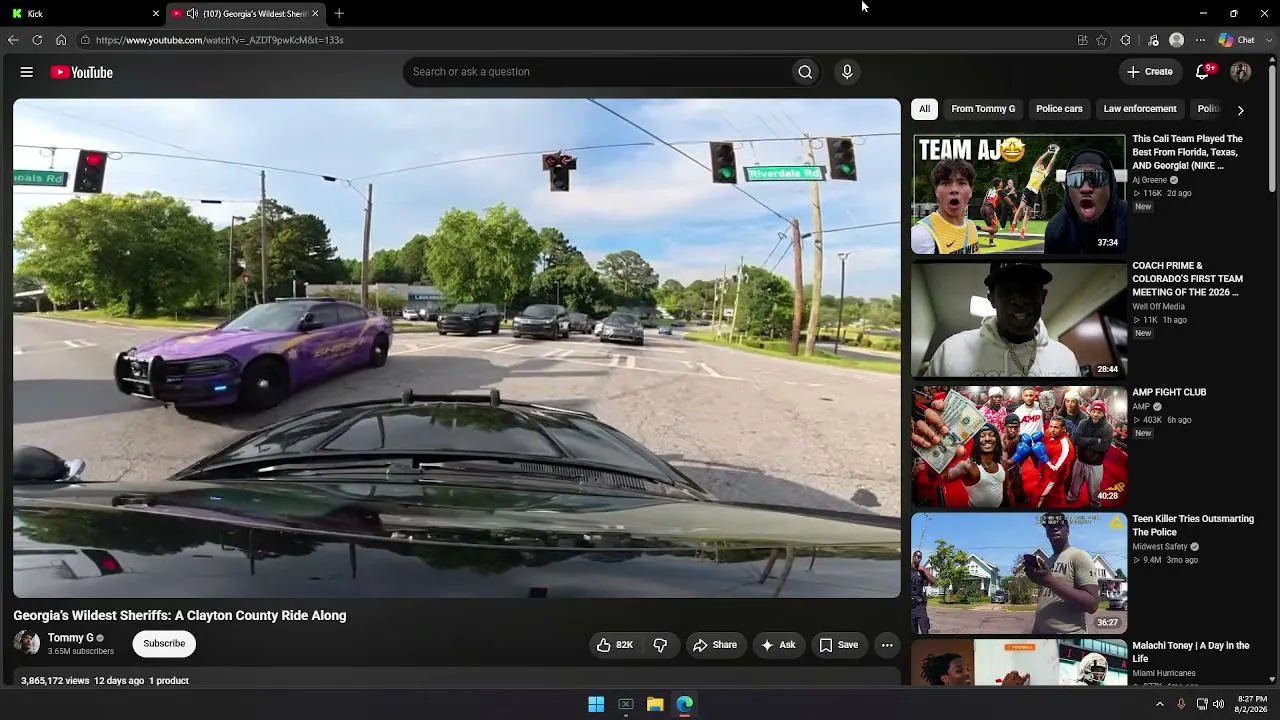Reload the page in the browser
This screenshot has height=720, width=1280.
pos(37,40)
